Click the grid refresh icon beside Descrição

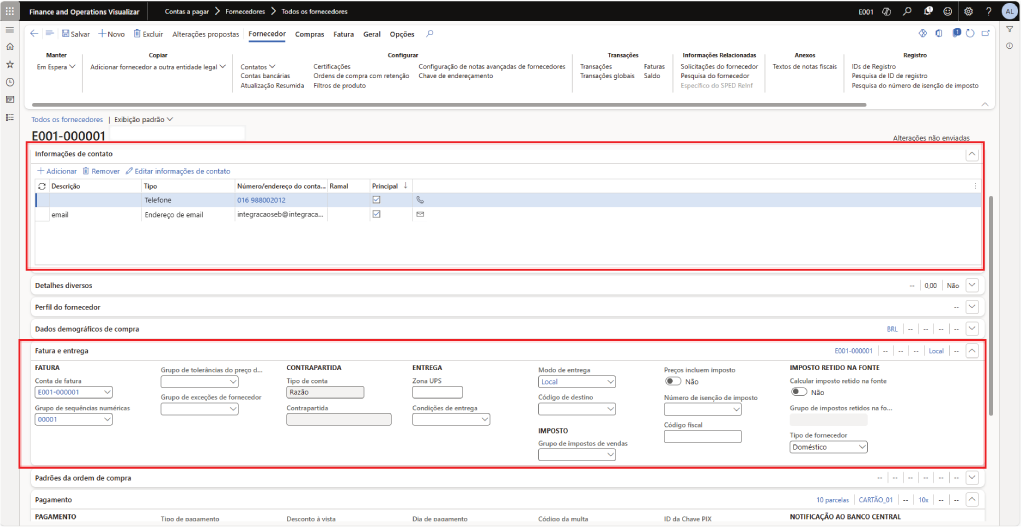[41, 186]
